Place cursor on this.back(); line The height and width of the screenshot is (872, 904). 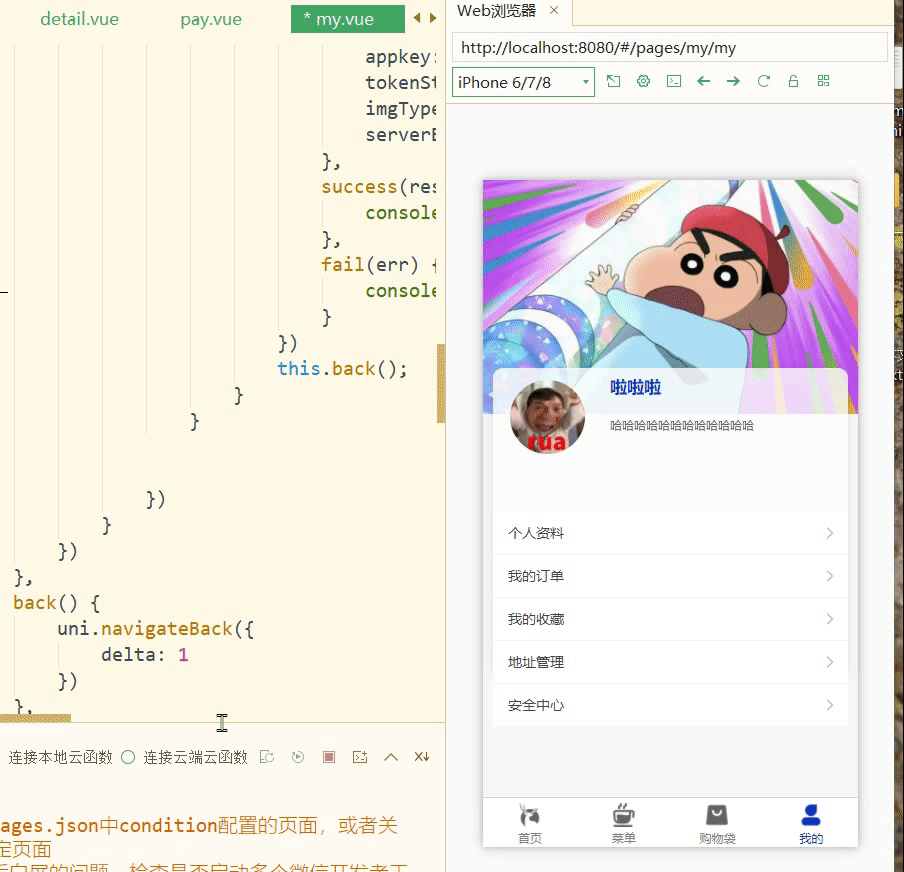click(x=342, y=369)
